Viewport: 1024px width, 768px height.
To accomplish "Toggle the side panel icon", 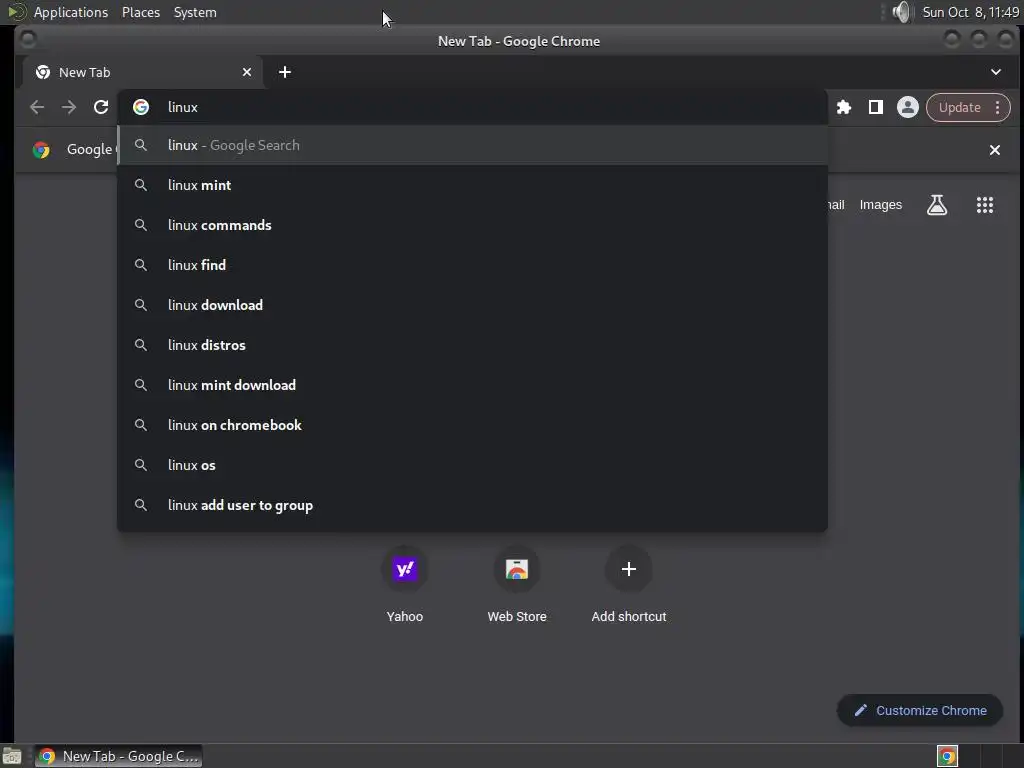I will pos(875,108).
